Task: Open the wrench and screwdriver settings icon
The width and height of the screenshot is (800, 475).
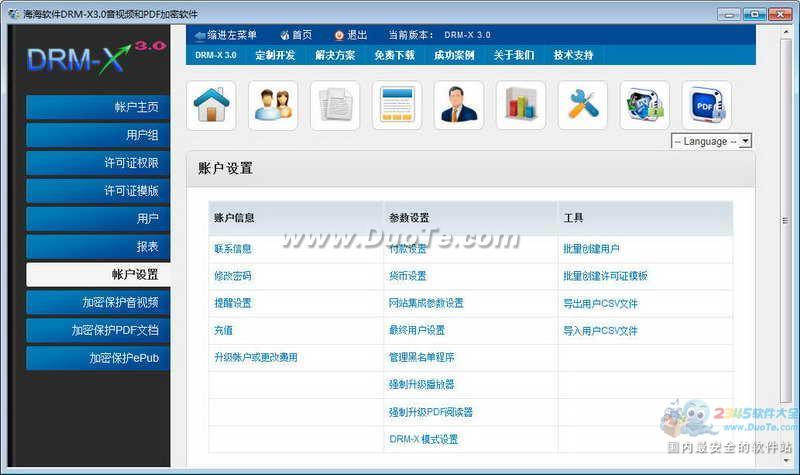Action: tap(583, 105)
